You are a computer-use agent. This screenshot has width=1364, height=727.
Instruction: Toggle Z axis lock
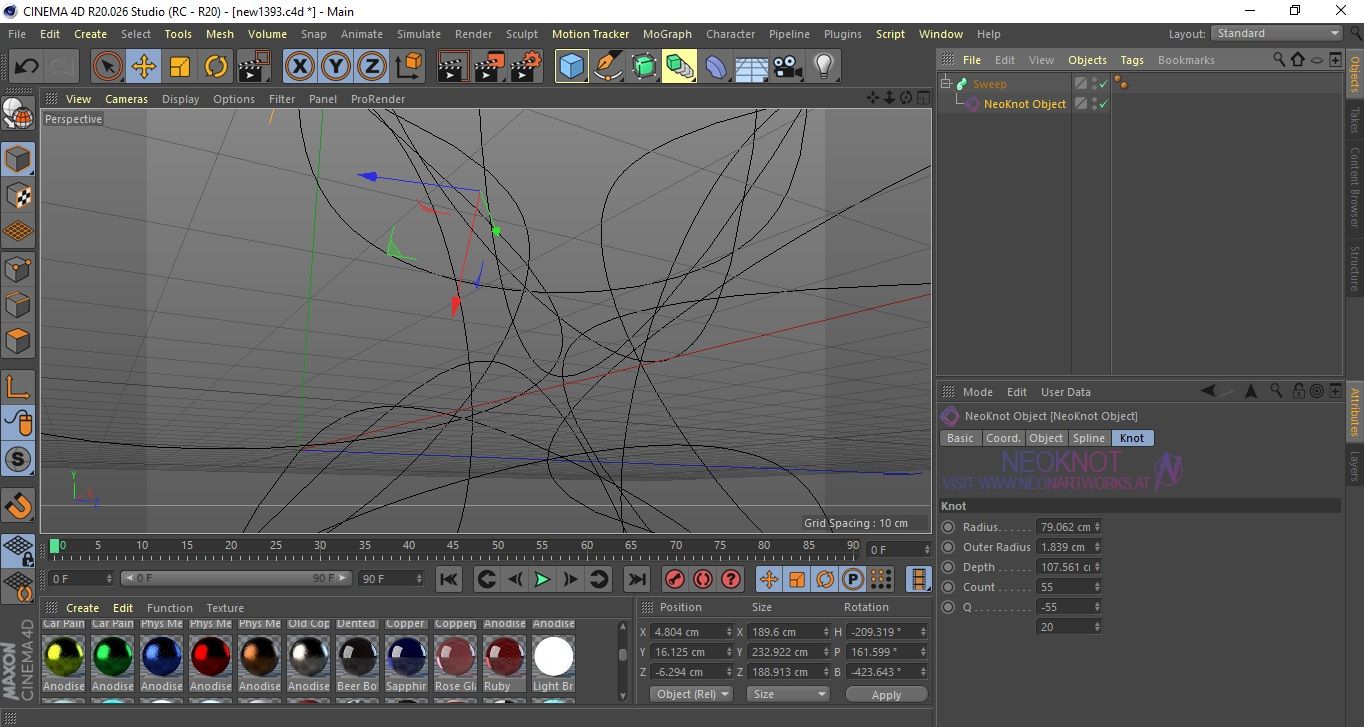point(372,67)
